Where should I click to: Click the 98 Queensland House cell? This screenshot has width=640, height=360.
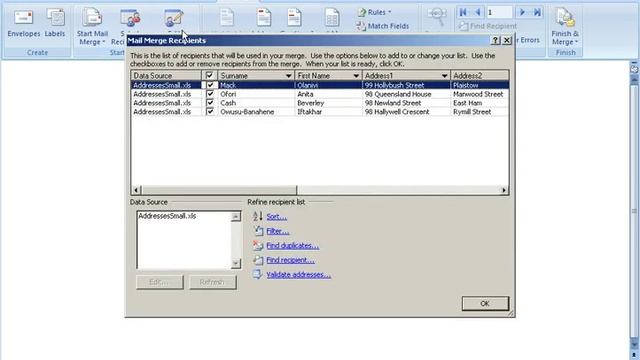(x=406, y=94)
